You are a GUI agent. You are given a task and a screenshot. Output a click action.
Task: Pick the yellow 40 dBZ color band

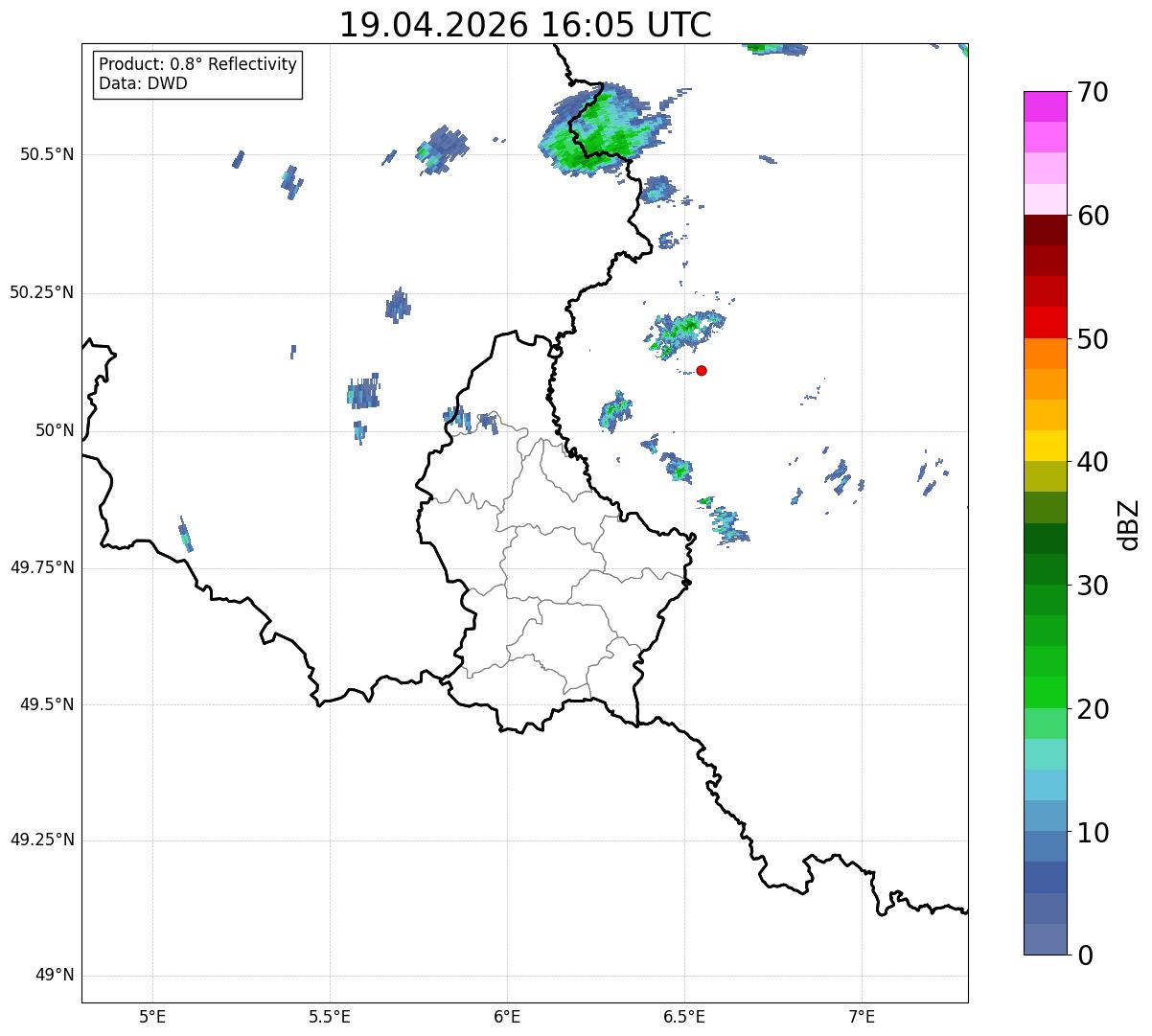pos(1046,446)
